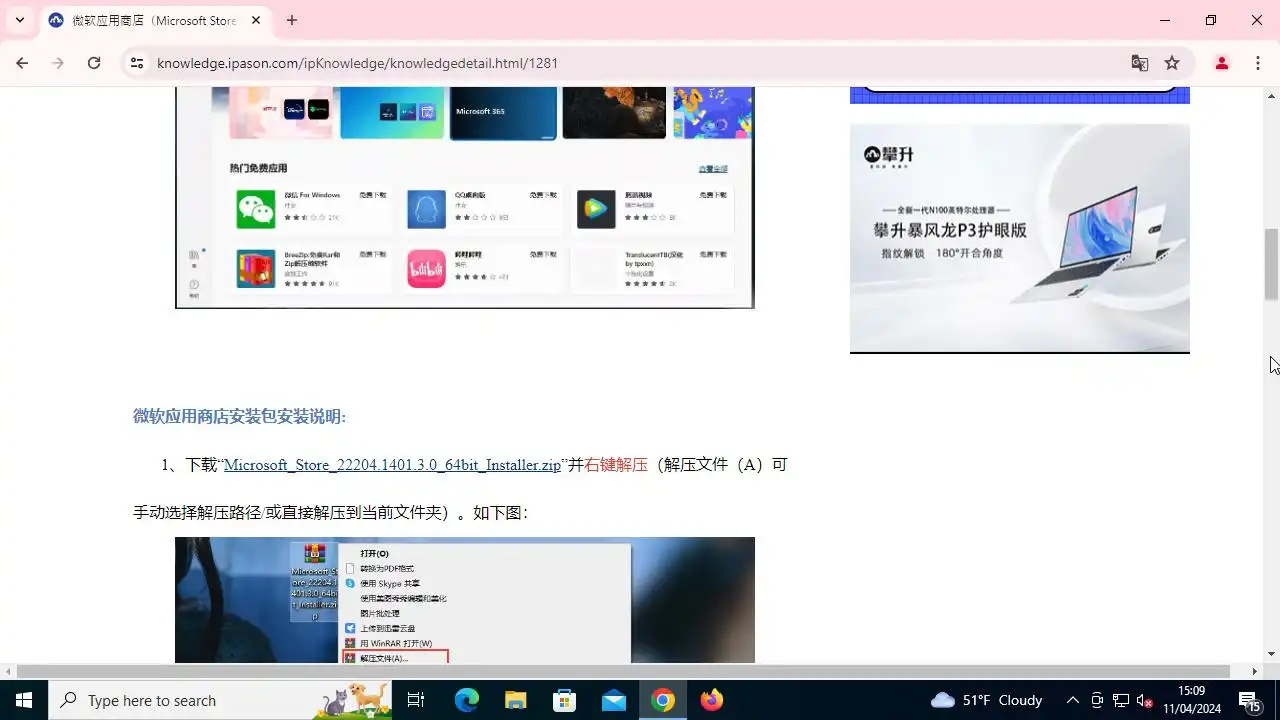Click the 微软应用商店安装包安装说明 heading

pyautogui.click(x=239, y=416)
